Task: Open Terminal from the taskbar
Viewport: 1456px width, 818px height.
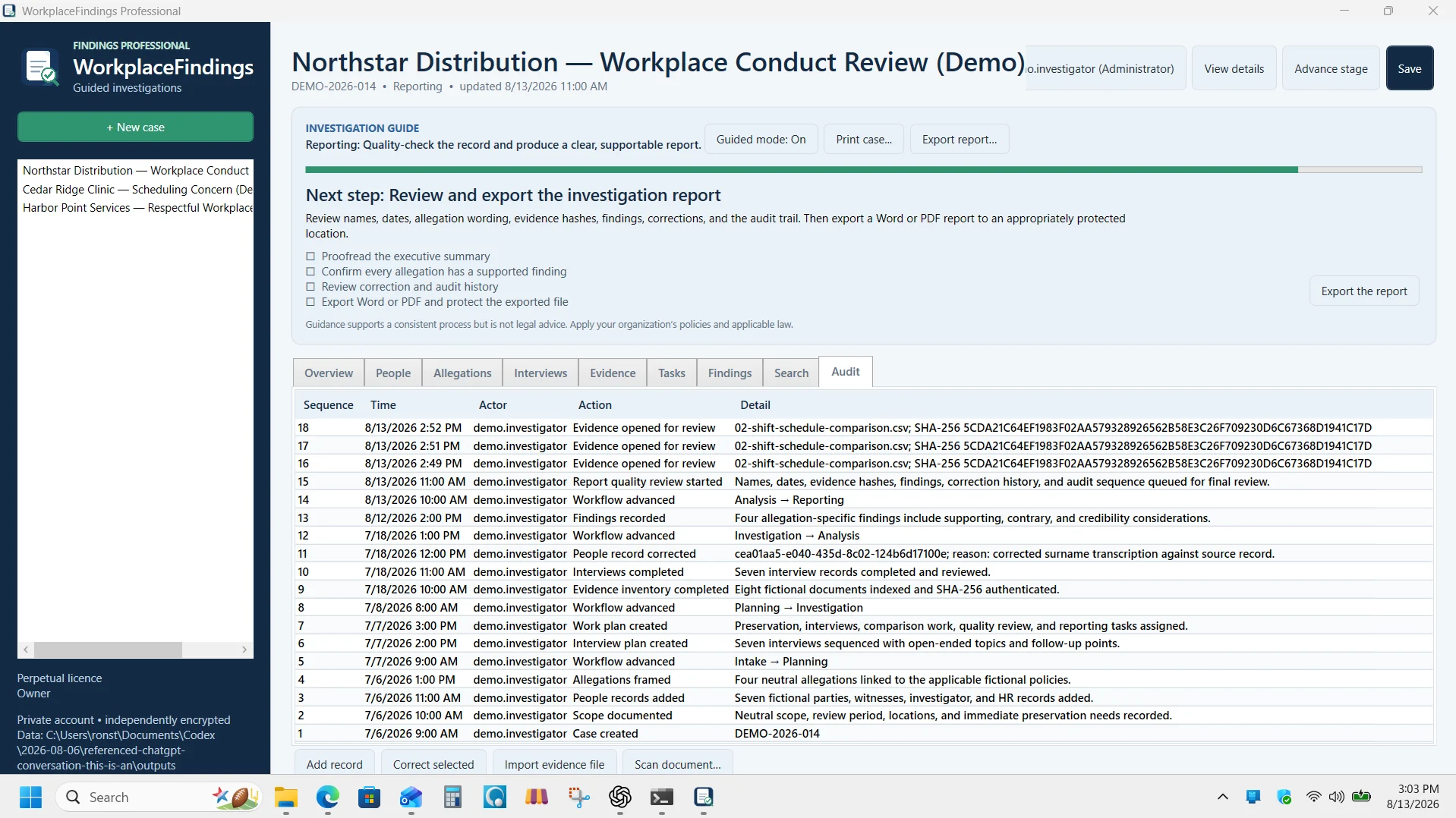Action: point(662,797)
